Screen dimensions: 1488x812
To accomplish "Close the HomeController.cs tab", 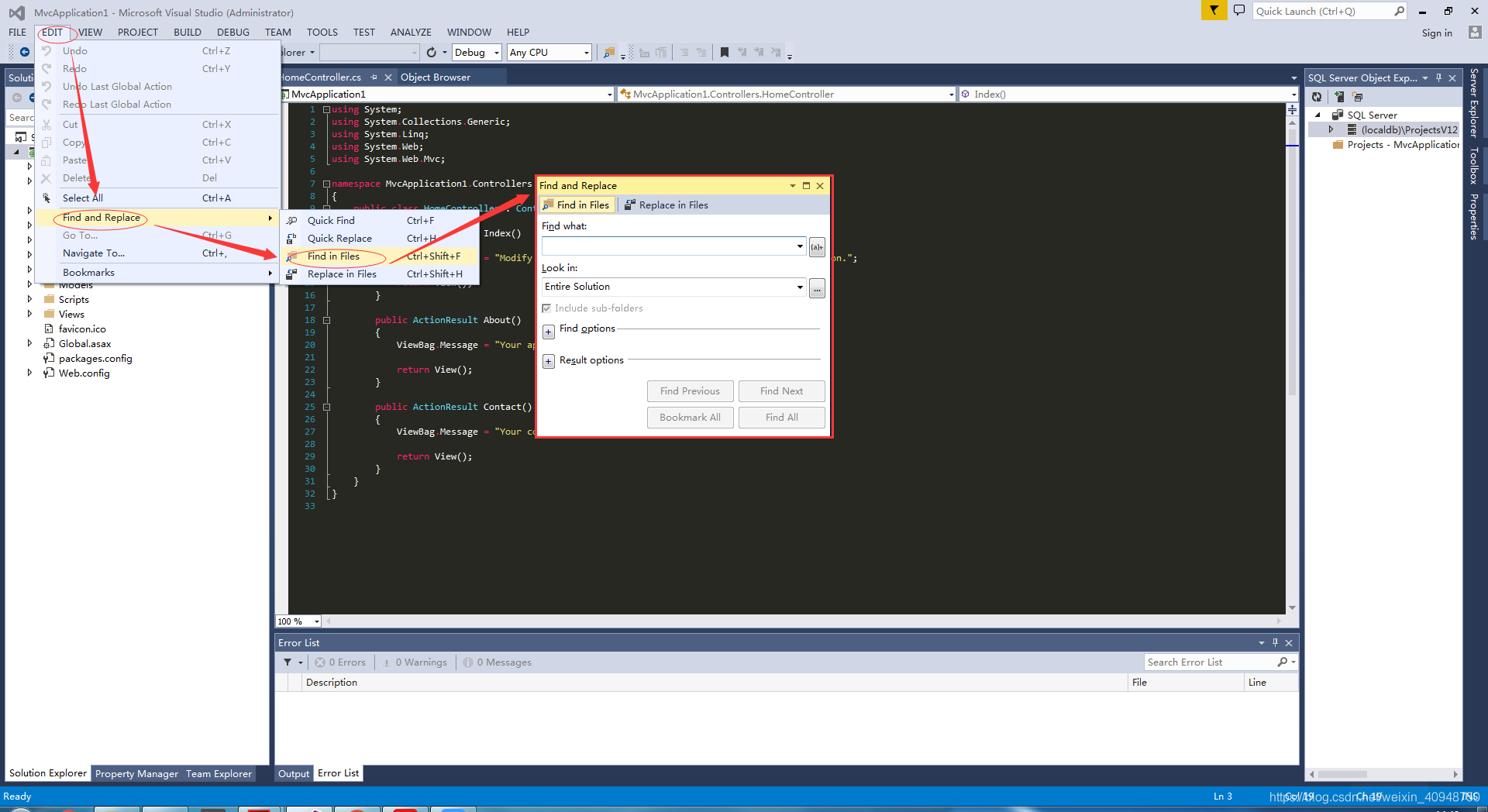I will coord(388,77).
